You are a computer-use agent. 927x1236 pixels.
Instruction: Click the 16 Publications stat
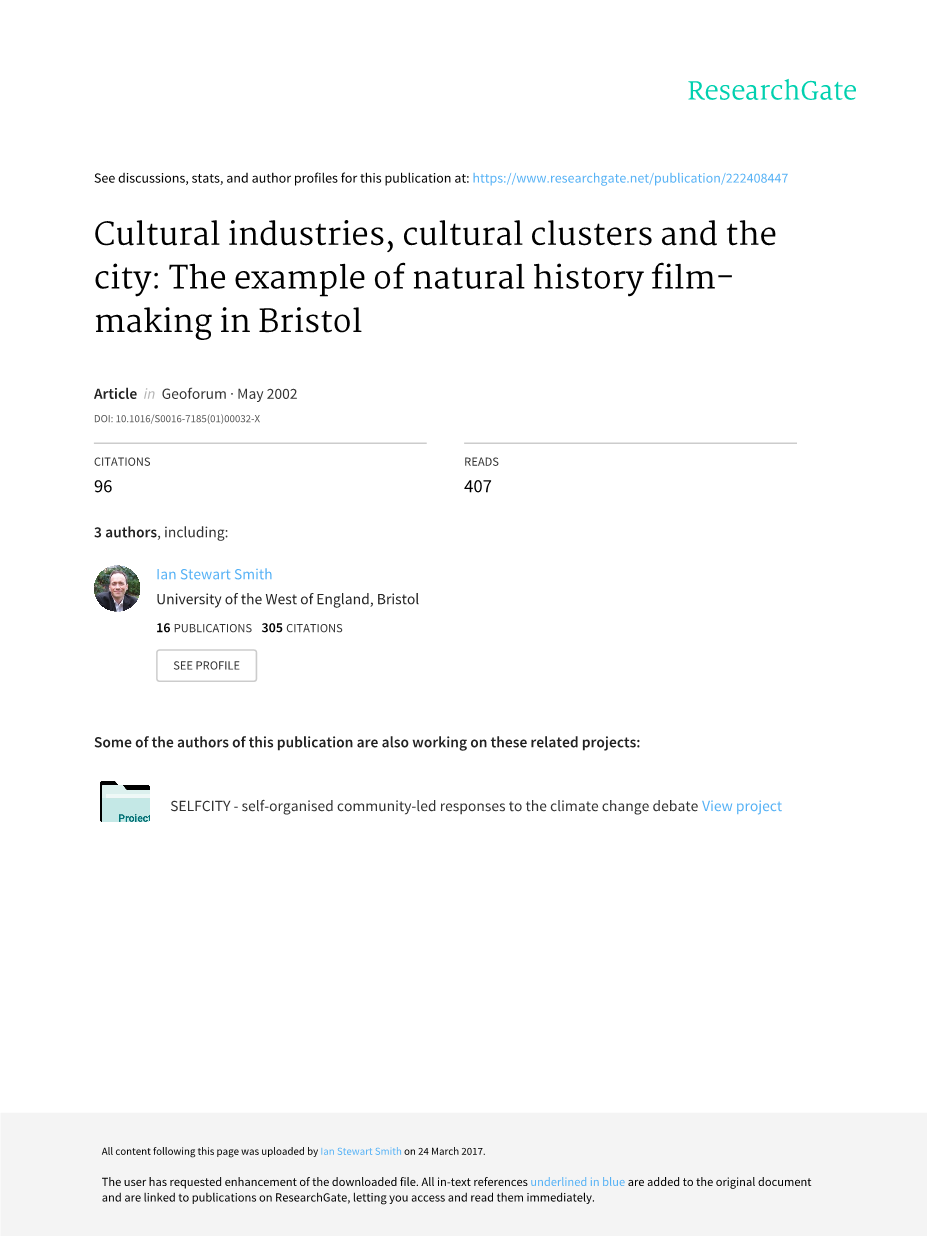[x=204, y=628]
